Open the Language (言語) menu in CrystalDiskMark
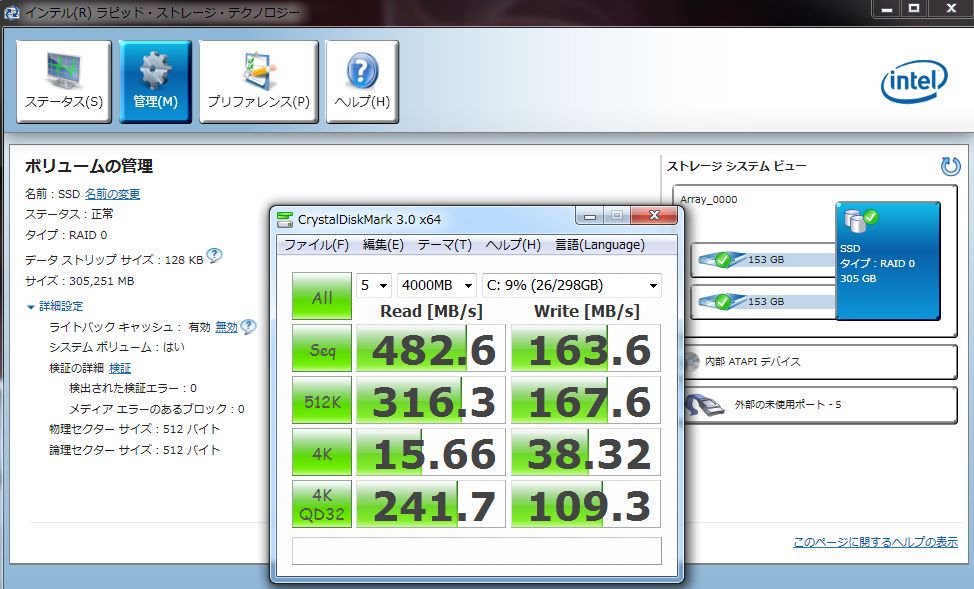The width and height of the screenshot is (974, 589). (x=599, y=245)
